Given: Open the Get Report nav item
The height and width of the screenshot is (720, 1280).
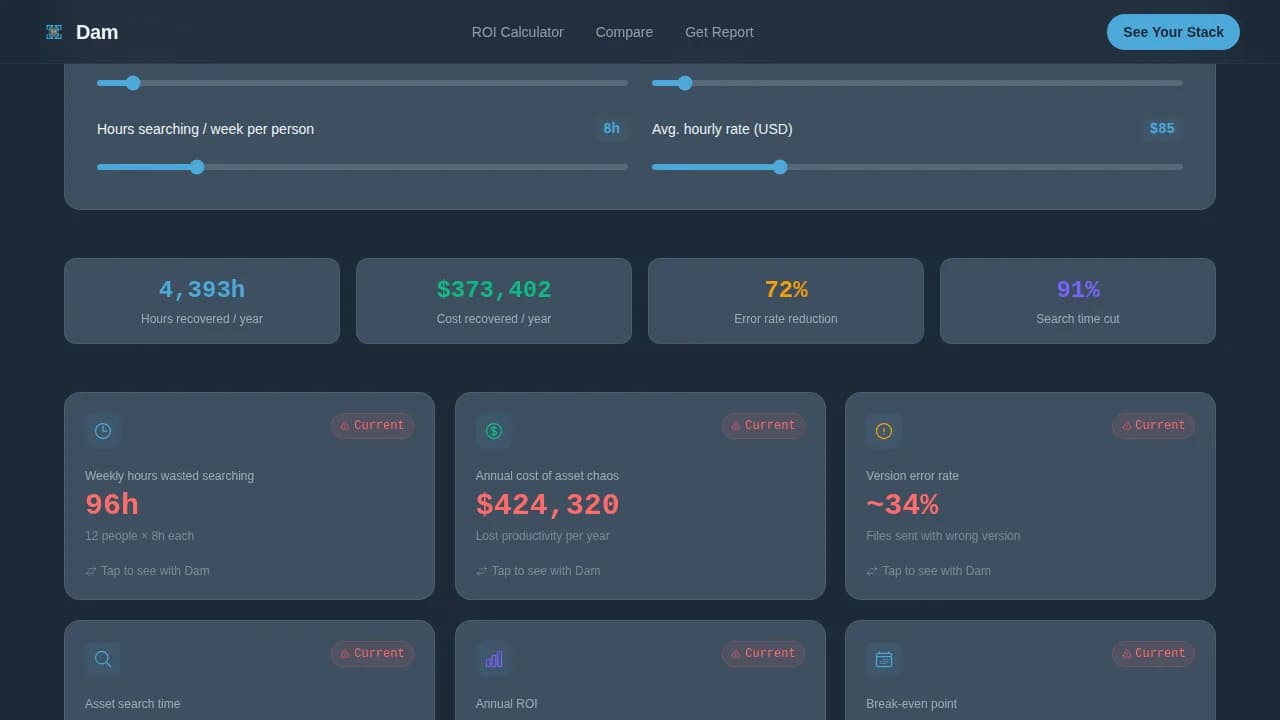Looking at the screenshot, I should pos(719,32).
